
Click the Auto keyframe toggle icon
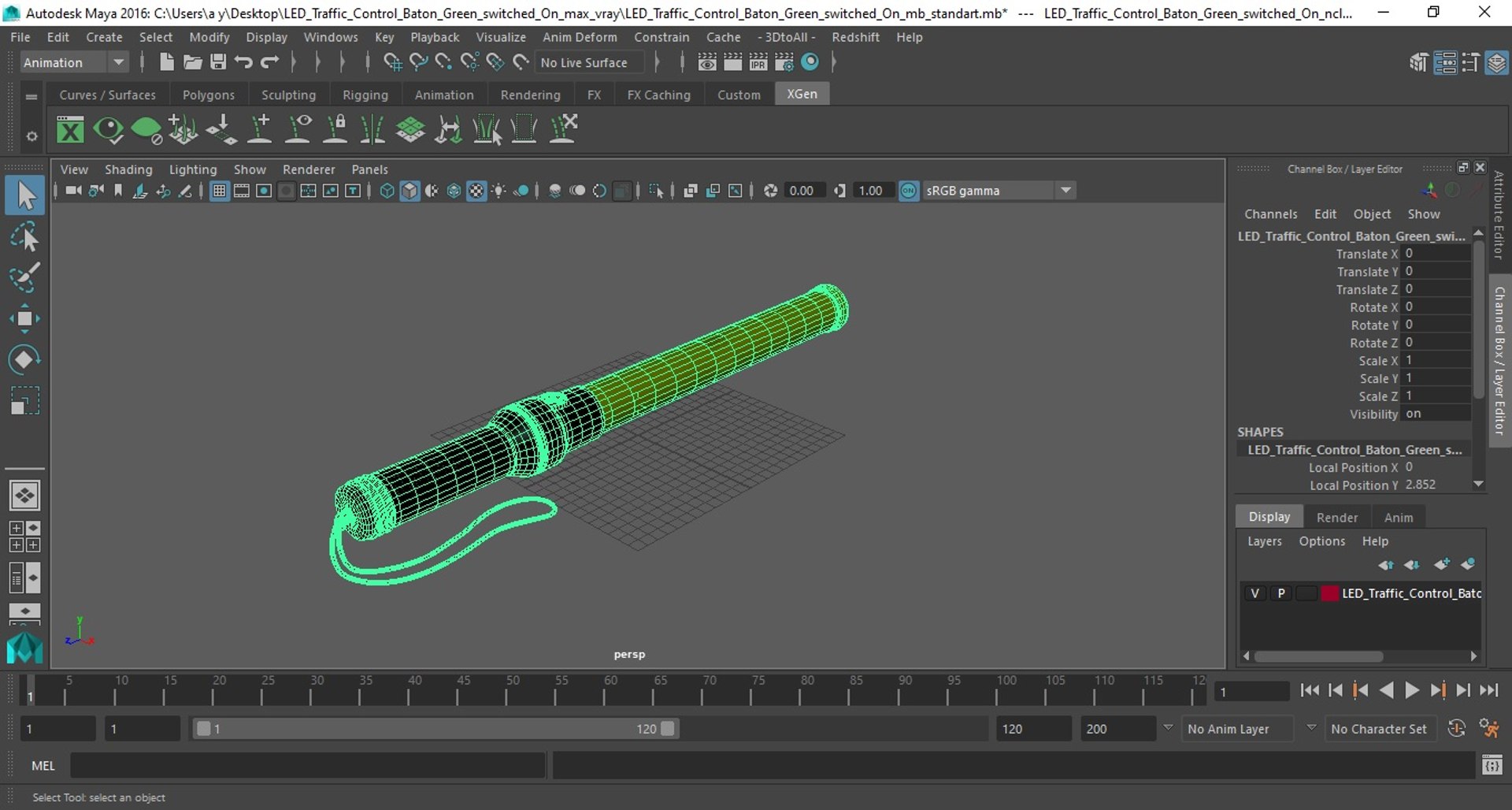click(1457, 729)
